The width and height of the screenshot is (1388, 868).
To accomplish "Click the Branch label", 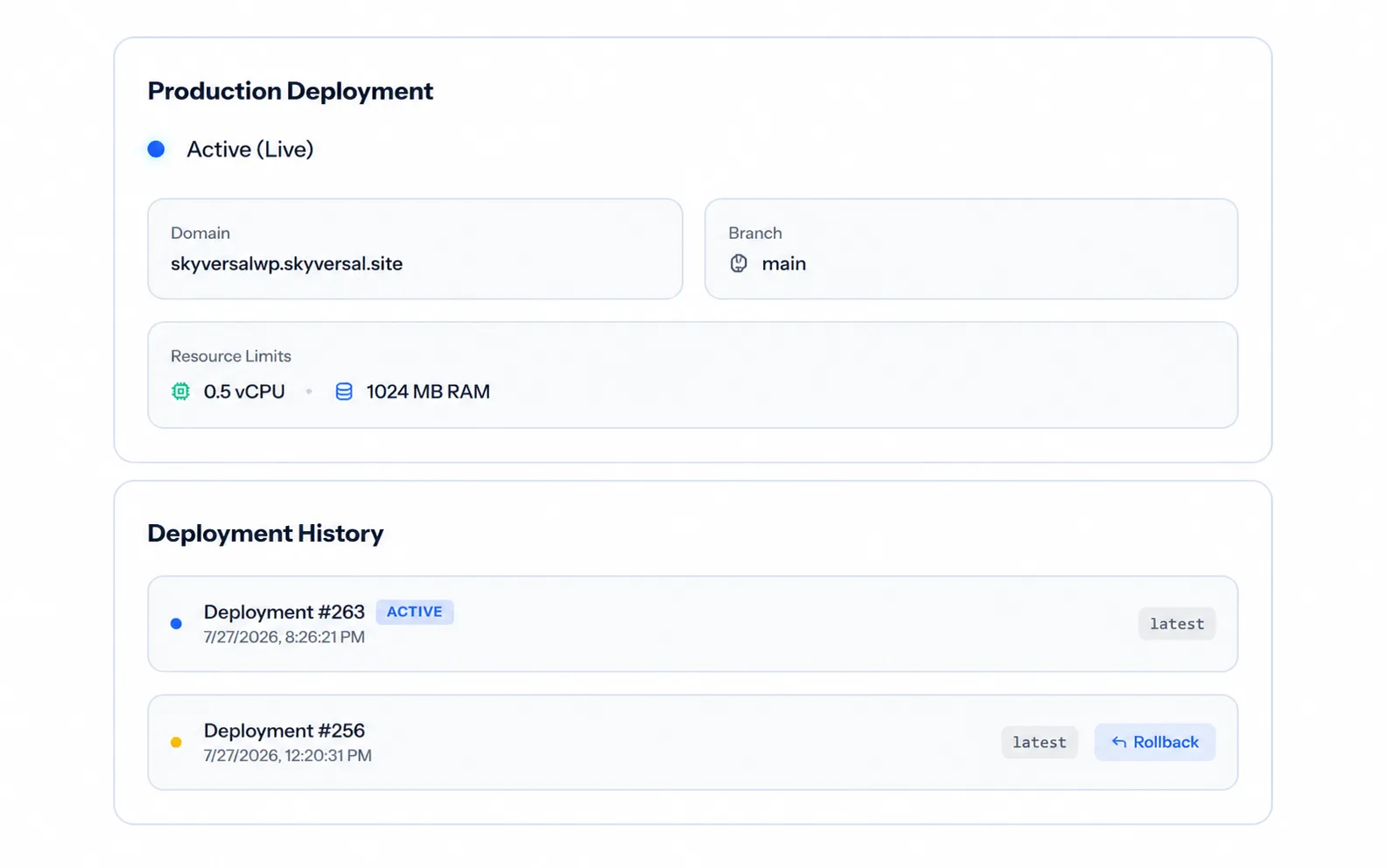I will 755,233.
